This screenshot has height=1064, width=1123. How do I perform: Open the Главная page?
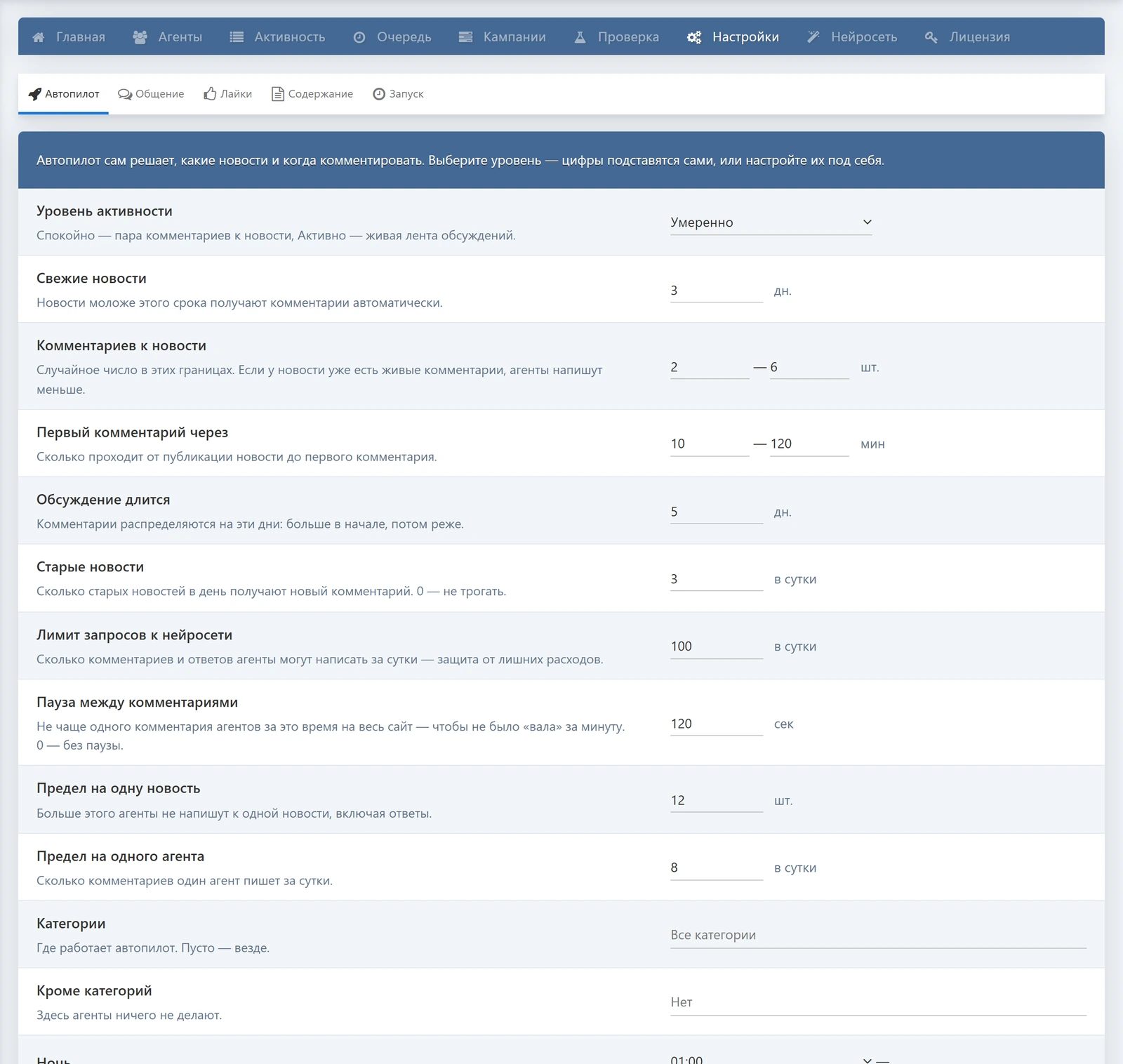point(69,36)
